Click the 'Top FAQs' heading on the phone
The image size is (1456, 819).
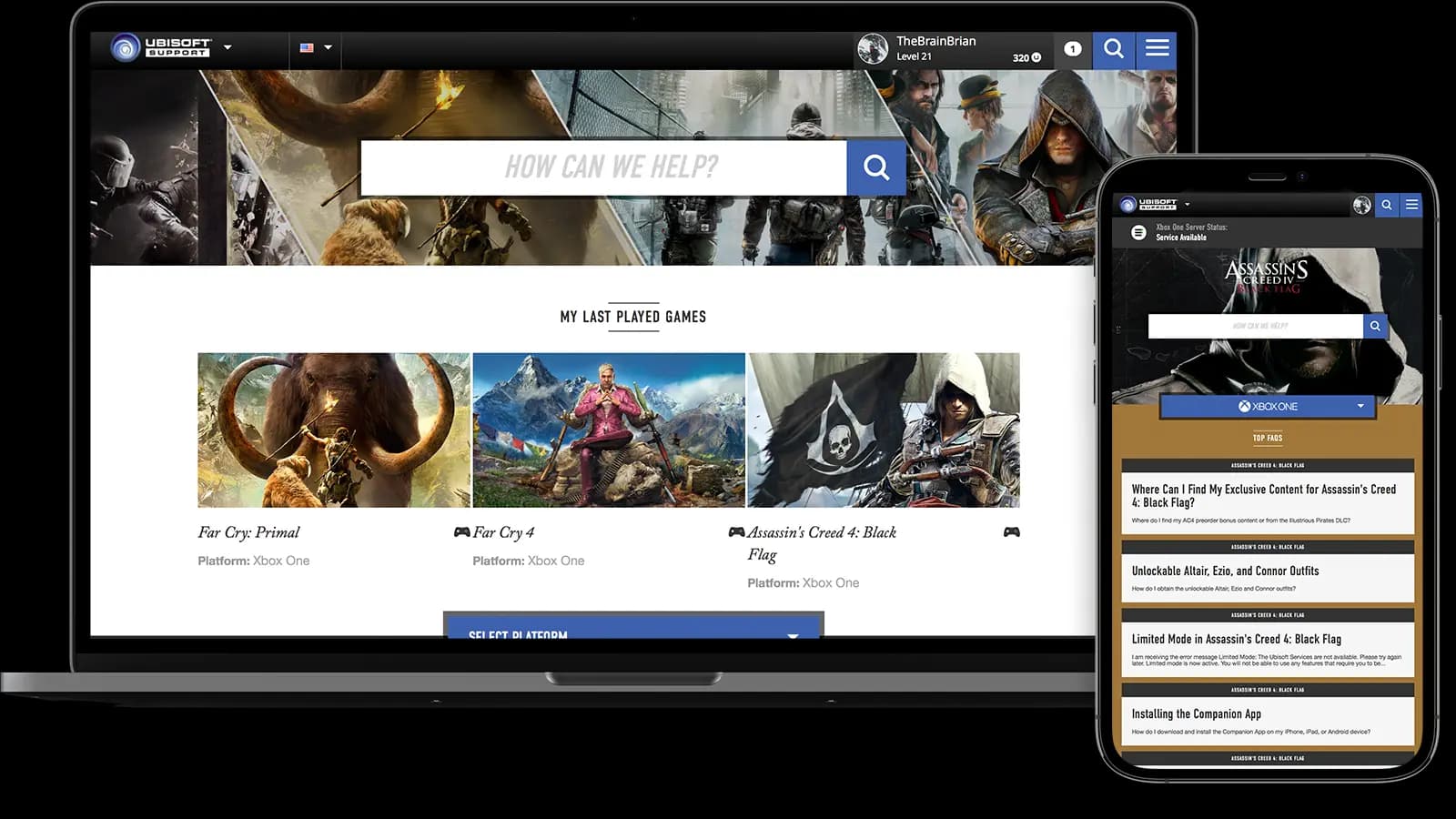(1268, 438)
